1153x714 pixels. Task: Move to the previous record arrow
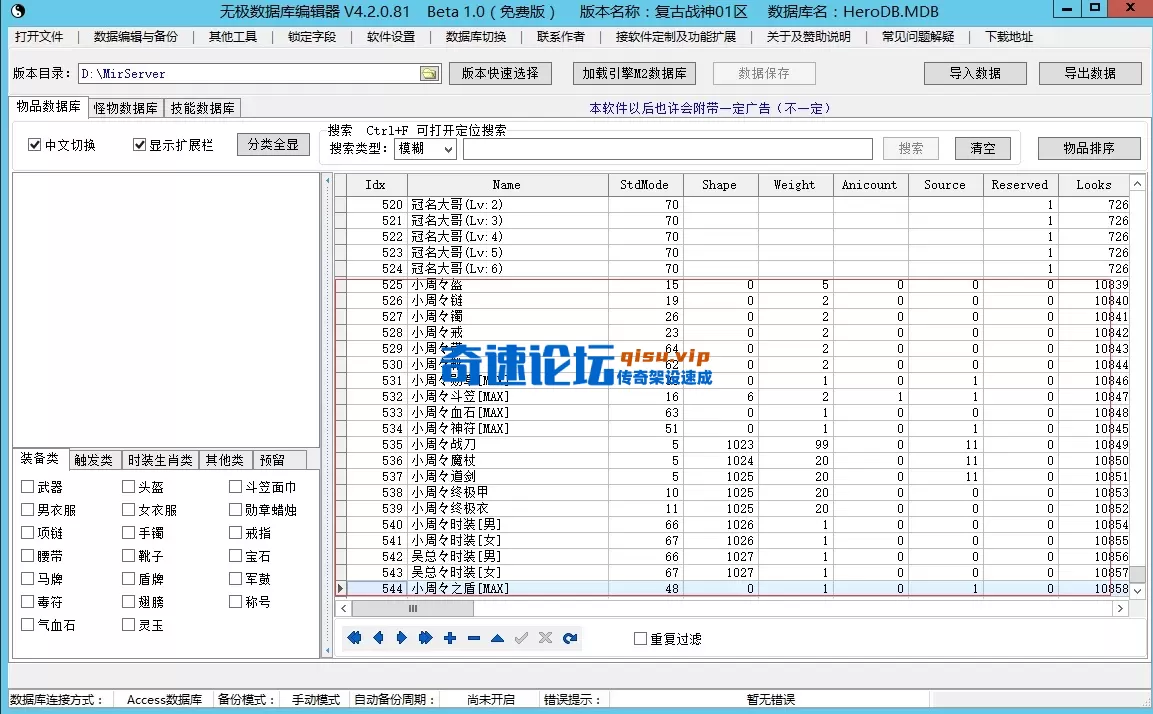coord(378,637)
